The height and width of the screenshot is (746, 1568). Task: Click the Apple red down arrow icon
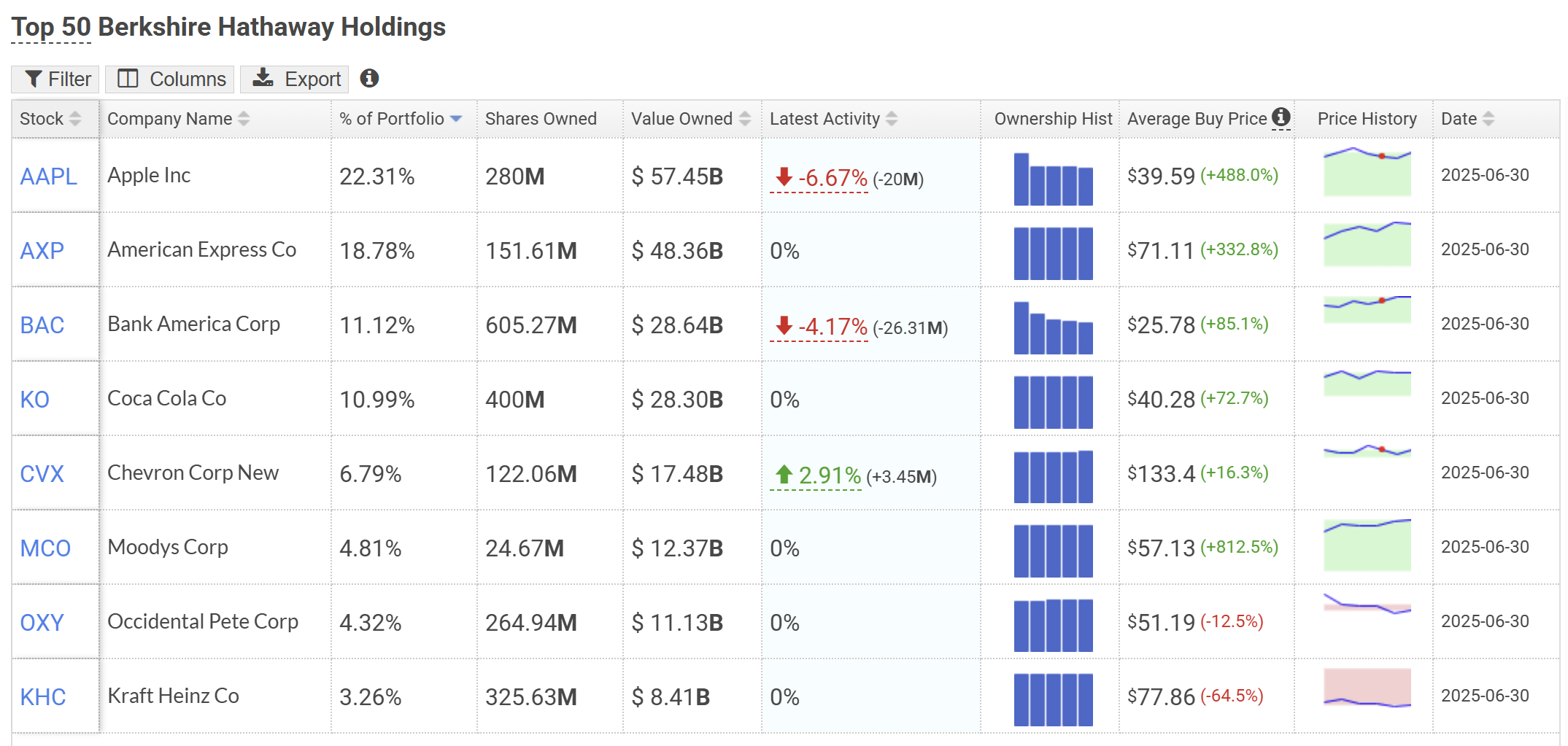tap(784, 176)
